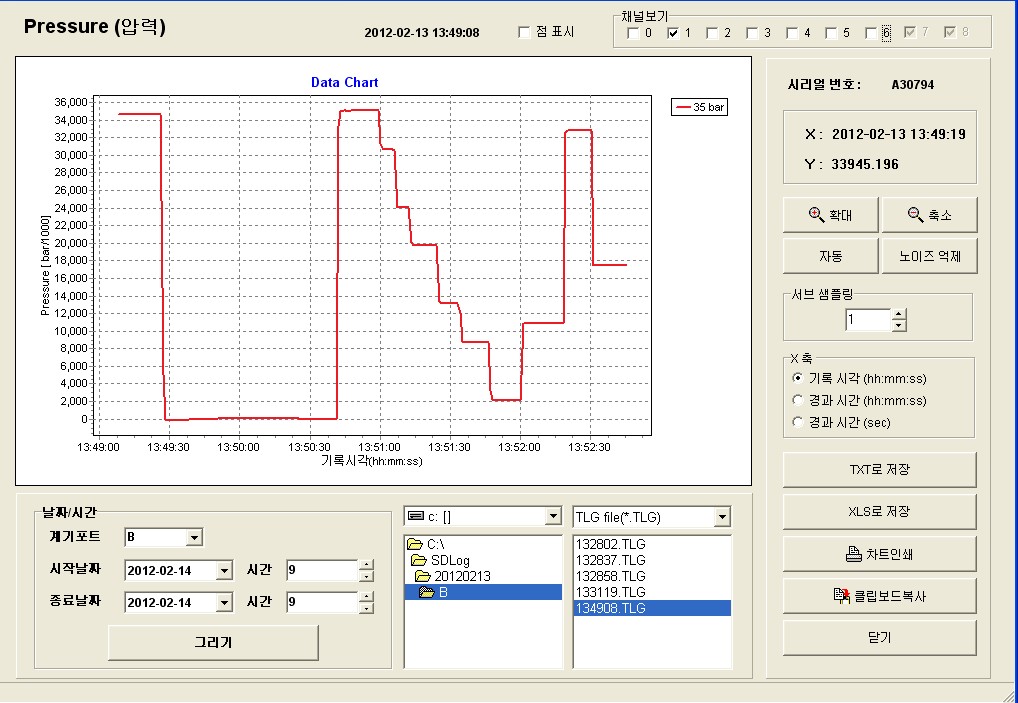
Task: Click the serial number A30794
Action: (913, 84)
